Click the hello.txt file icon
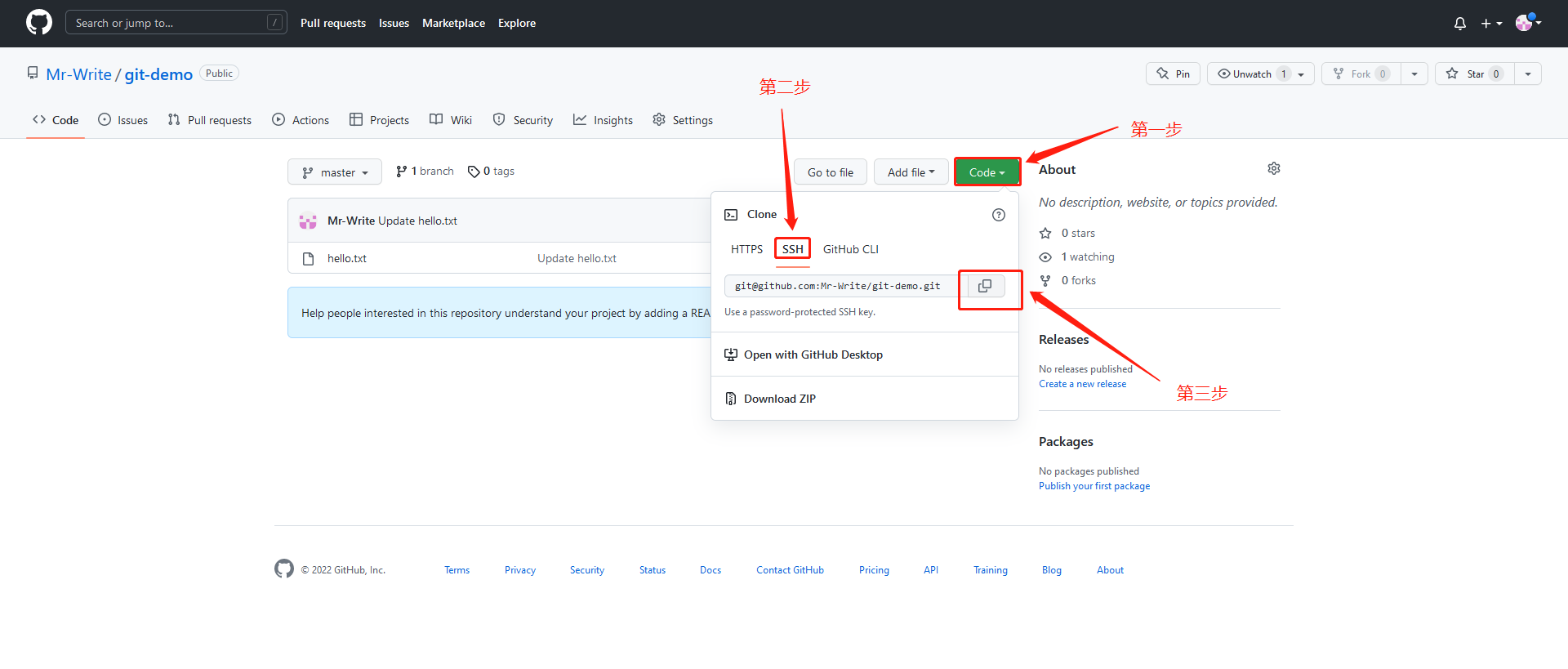This screenshot has height=669, width=1568. click(x=308, y=259)
